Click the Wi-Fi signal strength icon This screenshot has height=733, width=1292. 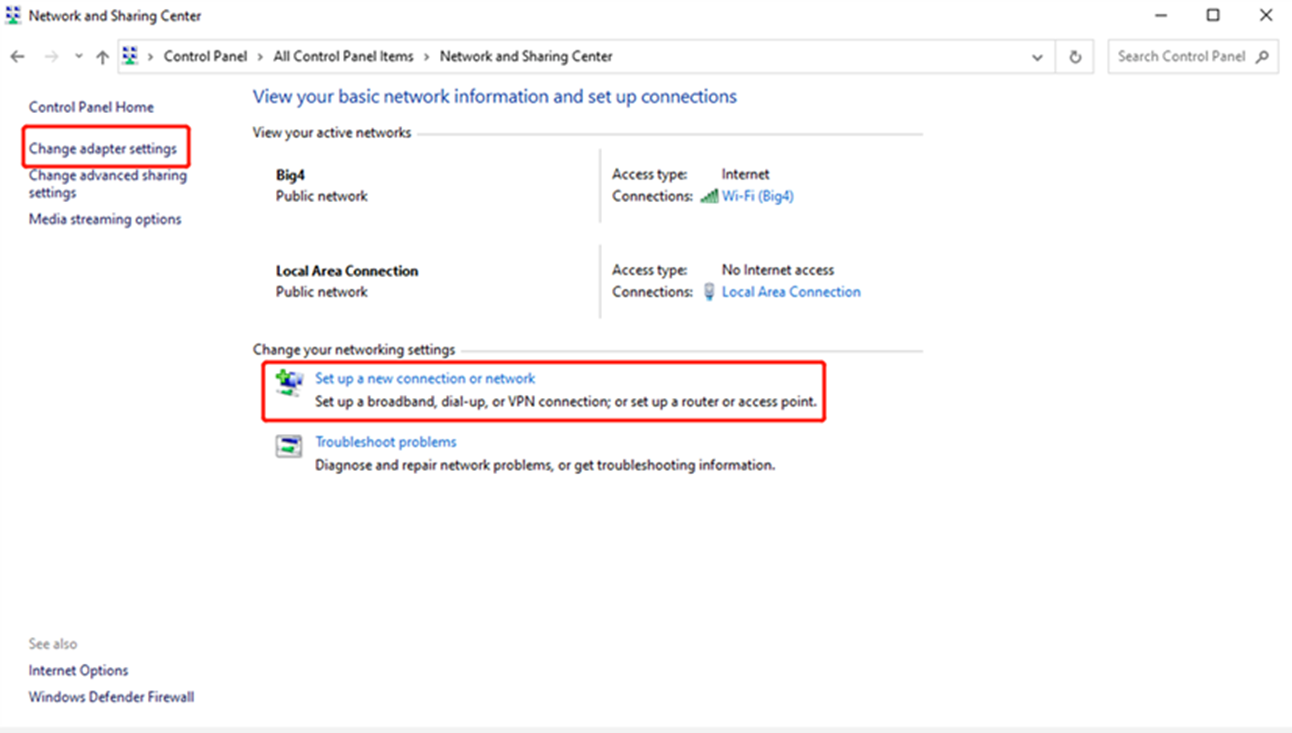click(x=709, y=197)
